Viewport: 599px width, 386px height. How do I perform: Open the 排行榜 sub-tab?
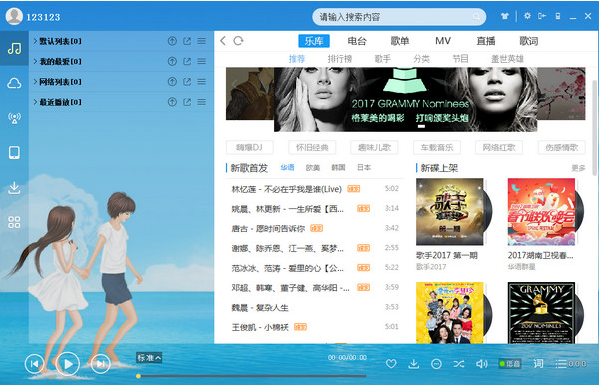[x=340, y=59]
